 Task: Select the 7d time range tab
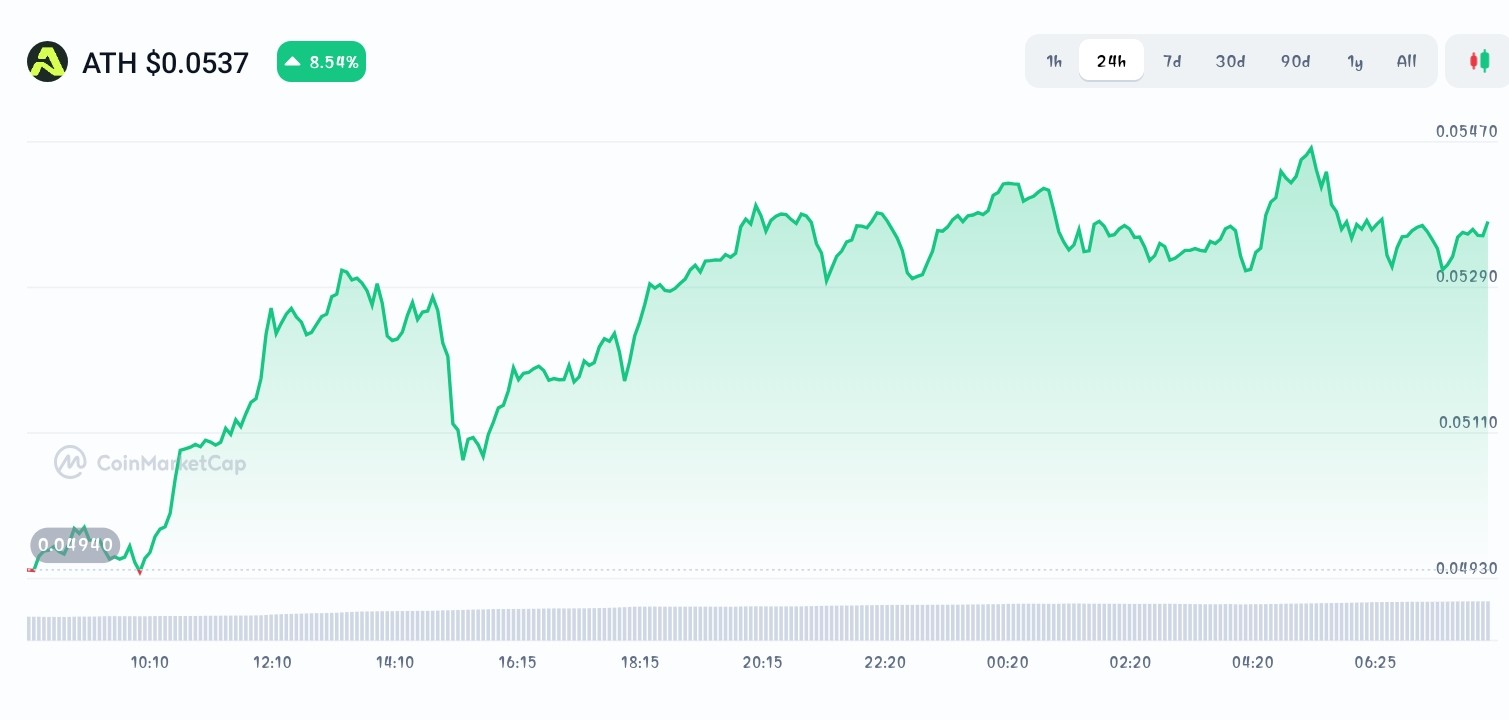tap(1172, 61)
